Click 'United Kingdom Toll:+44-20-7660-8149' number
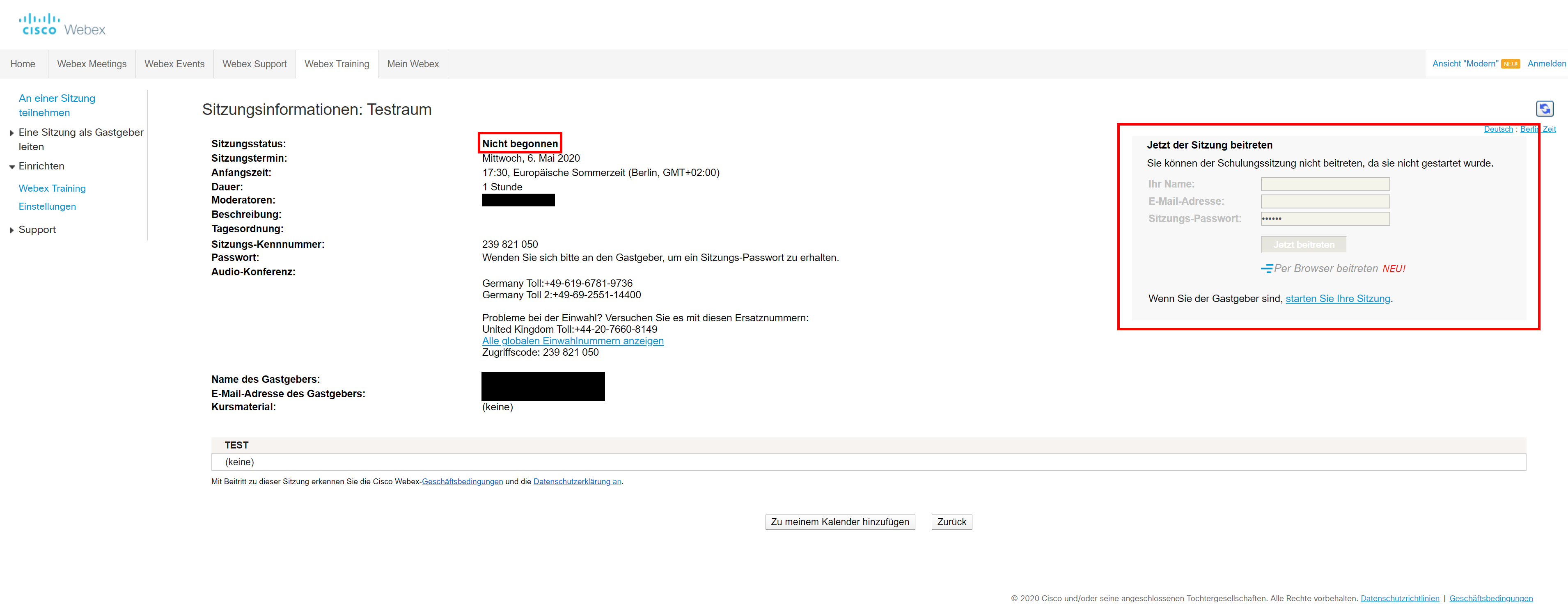Image resolution: width=1568 pixels, height=613 pixels. (570, 329)
